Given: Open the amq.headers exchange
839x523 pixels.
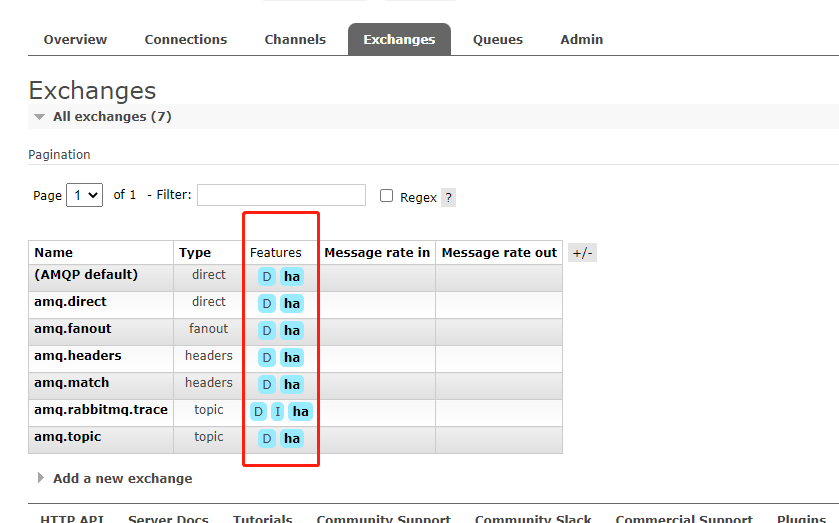Looking at the screenshot, I should 78,355.
